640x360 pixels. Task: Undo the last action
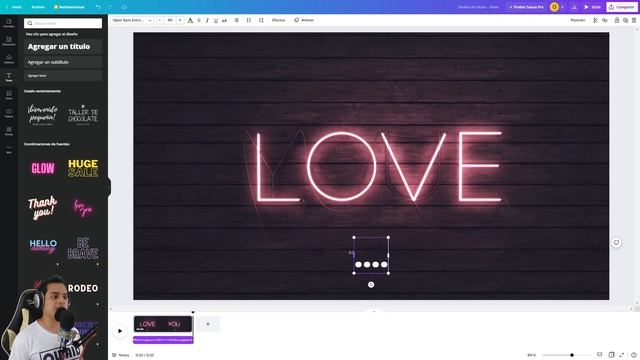pos(98,7)
